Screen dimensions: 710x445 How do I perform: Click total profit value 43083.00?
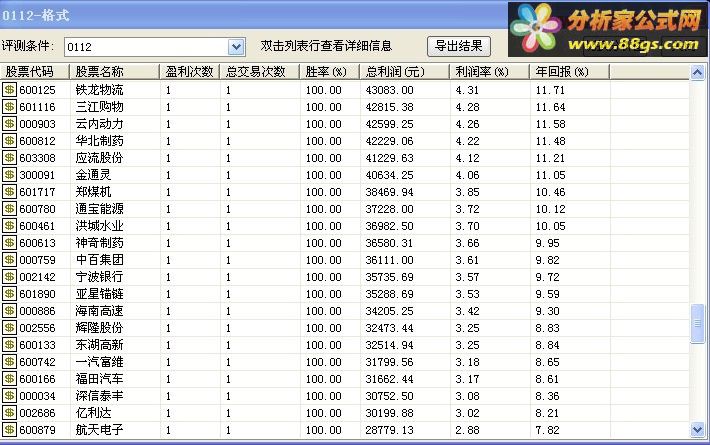389,90
